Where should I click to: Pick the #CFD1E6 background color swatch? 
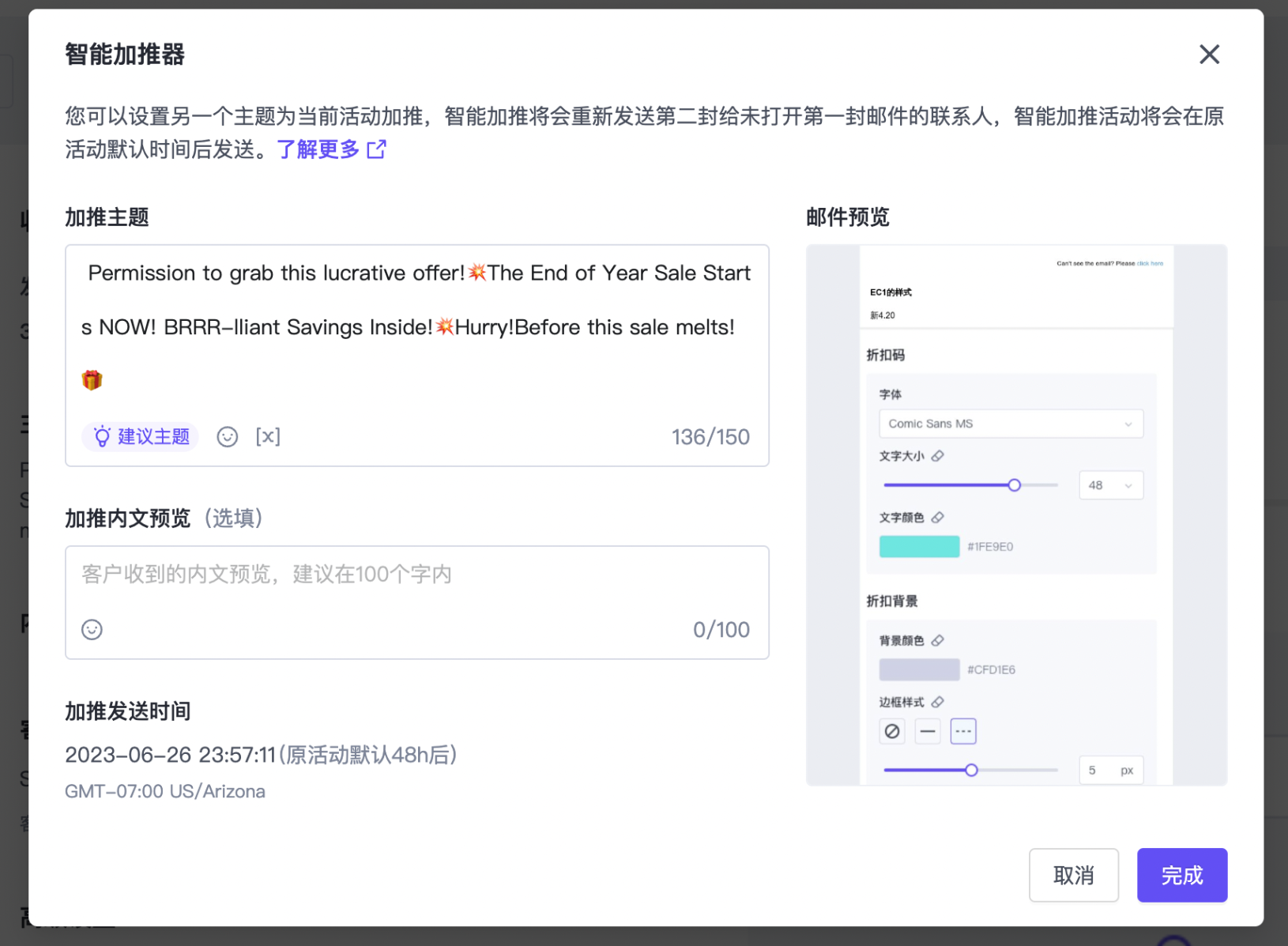919,670
